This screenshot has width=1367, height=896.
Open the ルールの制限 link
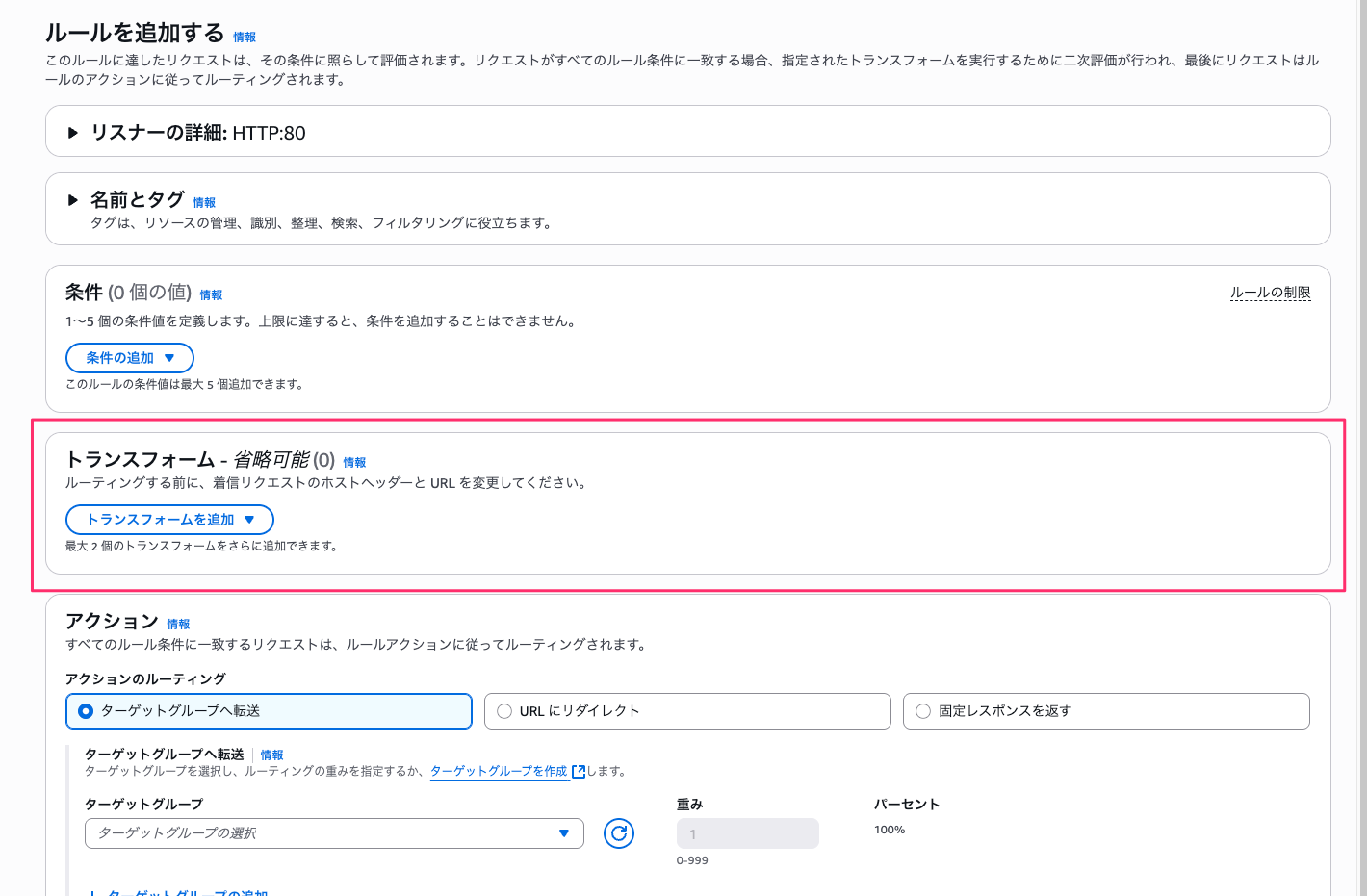(x=1270, y=293)
